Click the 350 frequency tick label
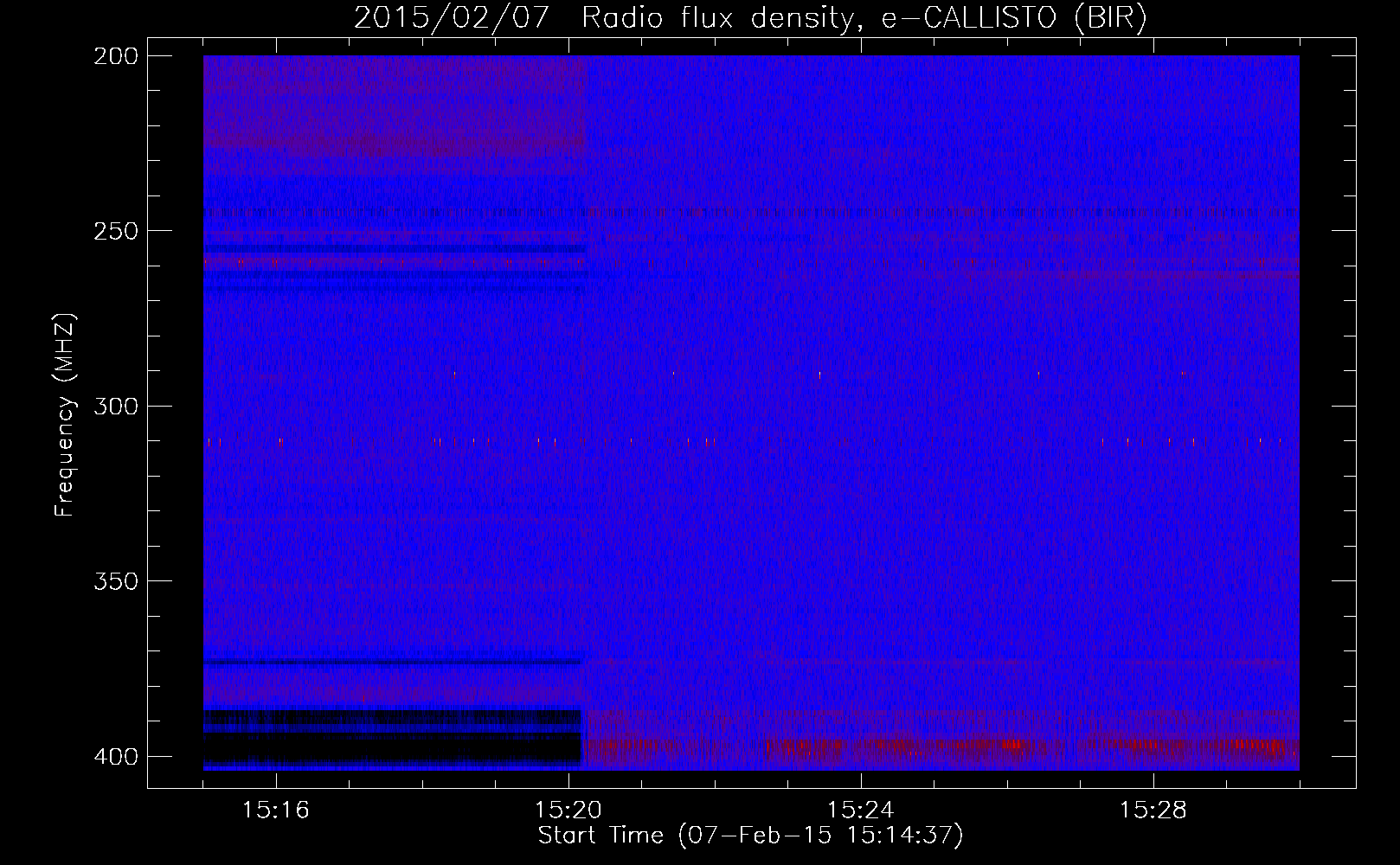1400x865 pixels. [x=115, y=581]
